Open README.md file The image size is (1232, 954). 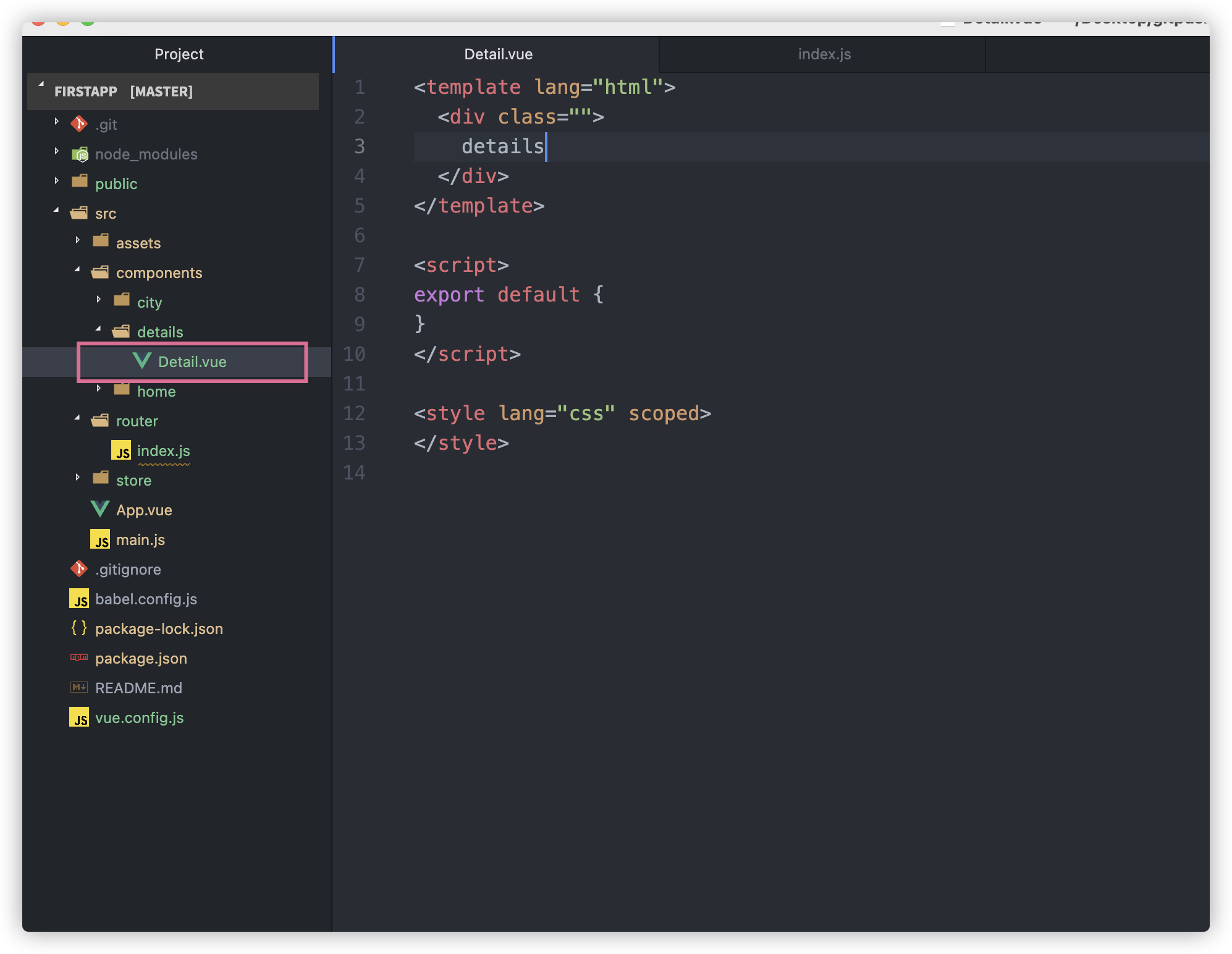click(138, 688)
